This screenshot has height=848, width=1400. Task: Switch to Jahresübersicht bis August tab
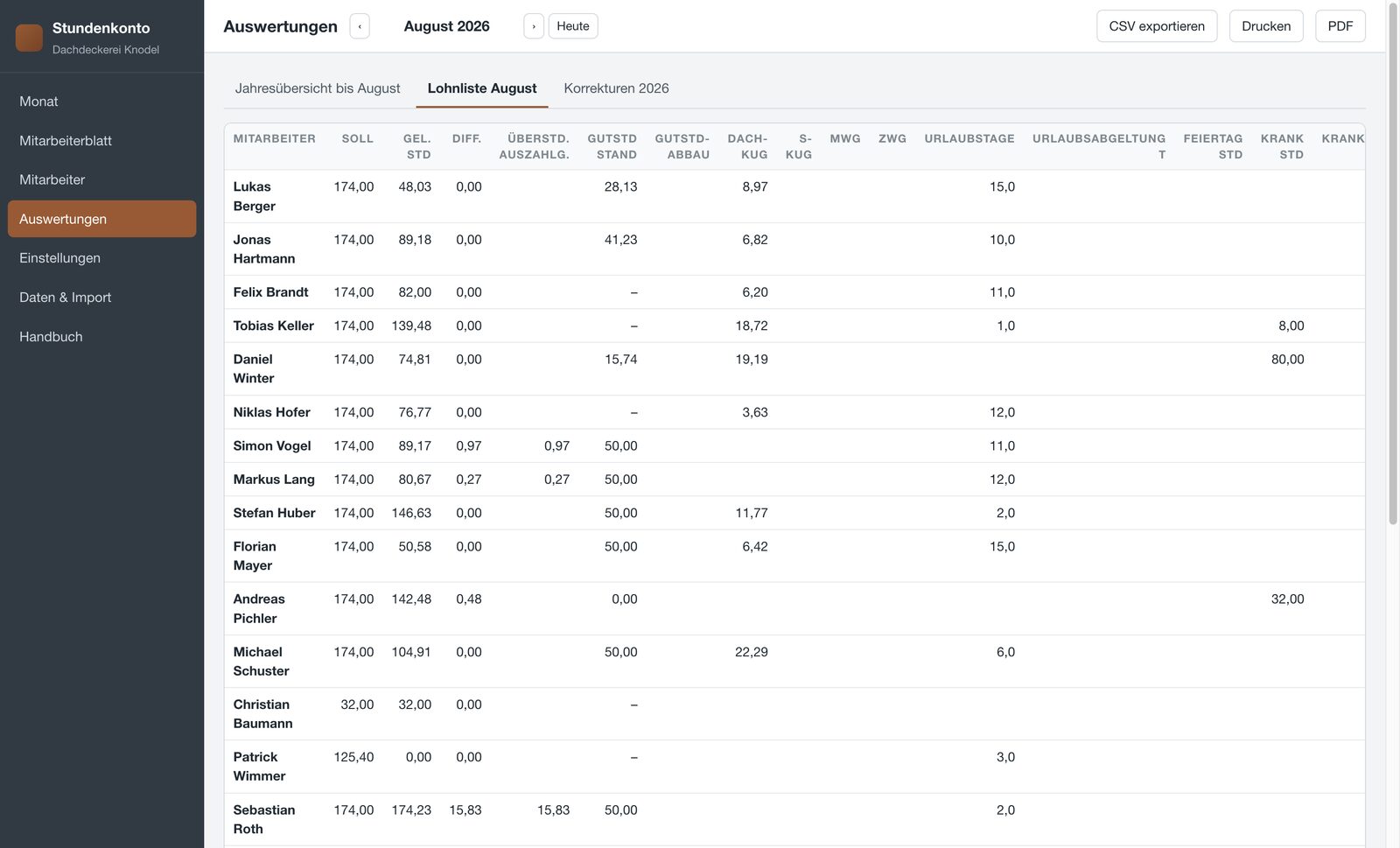[318, 88]
